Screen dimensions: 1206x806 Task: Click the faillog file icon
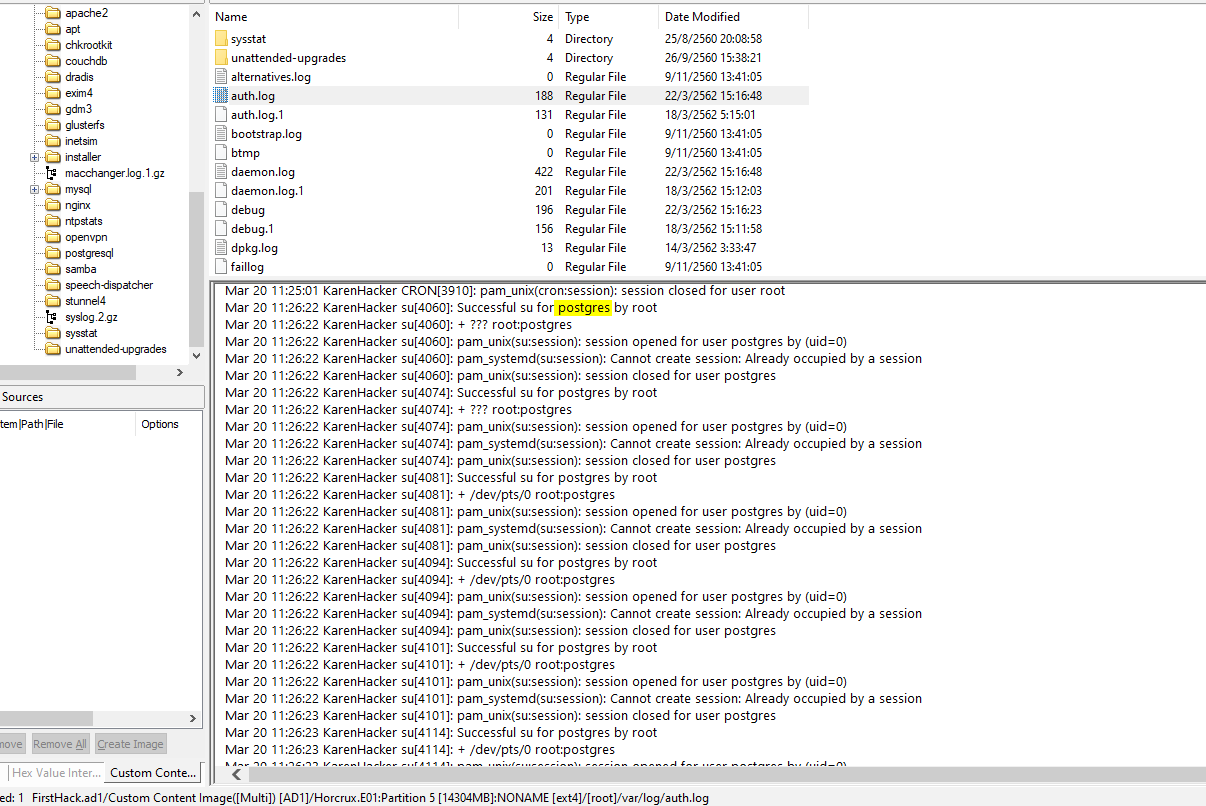coord(222,266)
